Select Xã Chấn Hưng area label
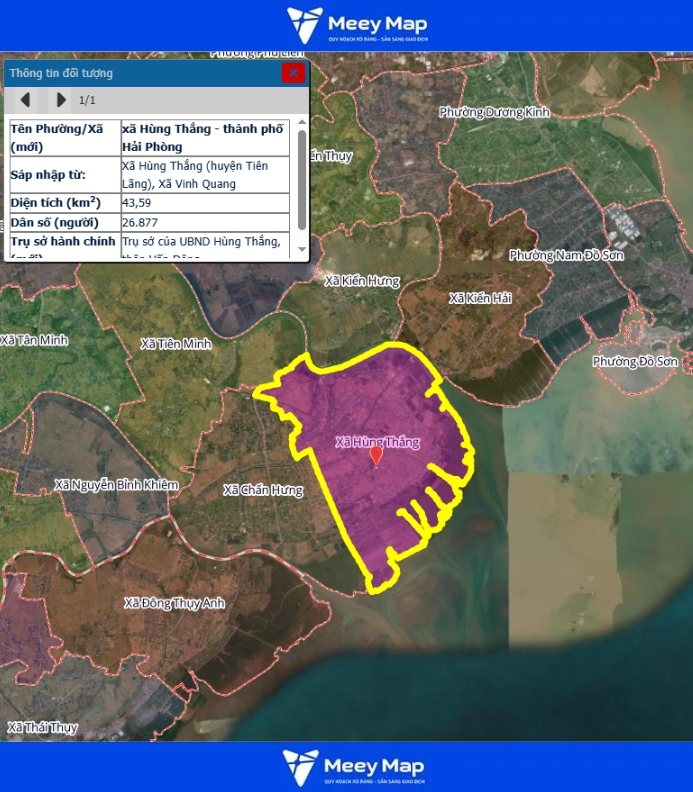Viewport: 693px width, 792px height. pos(263,490)
